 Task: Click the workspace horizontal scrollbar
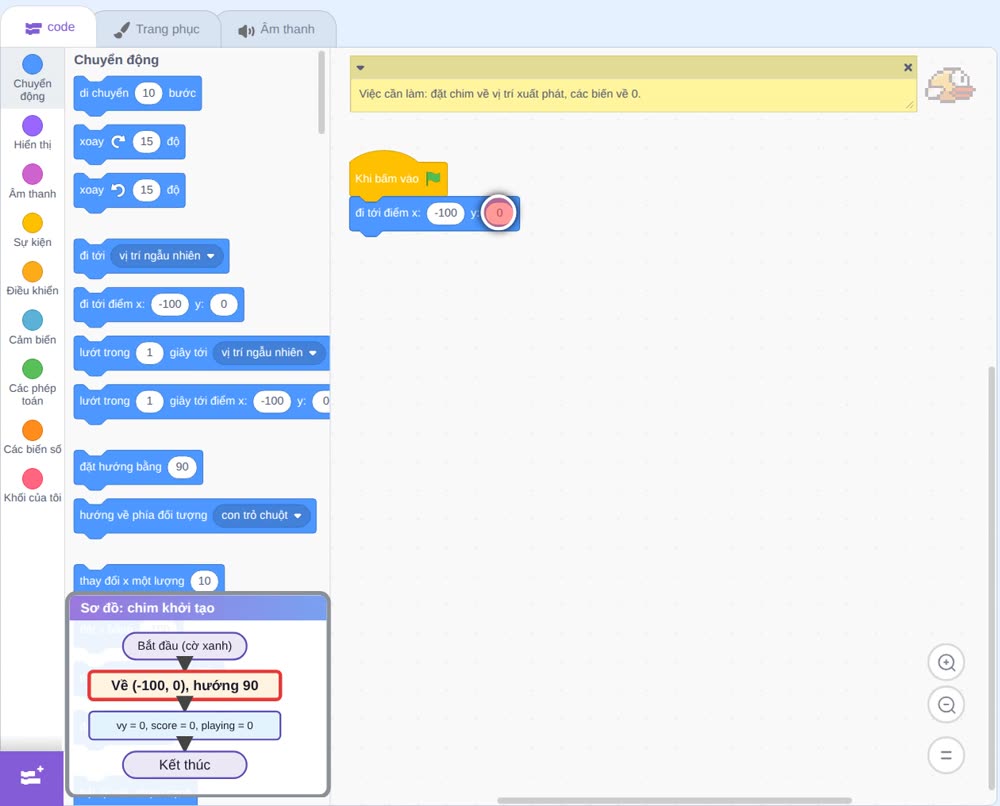click(x=675, y=800)
